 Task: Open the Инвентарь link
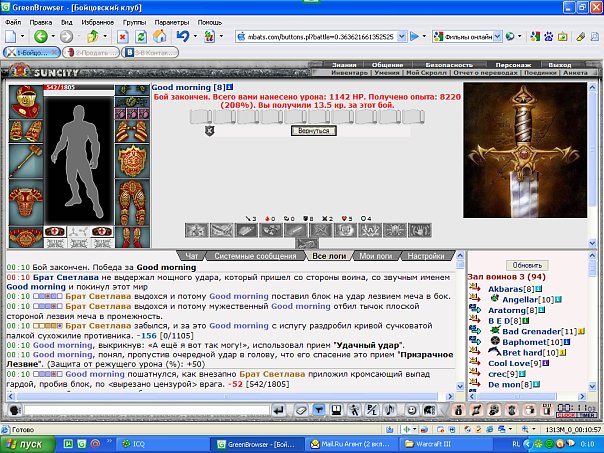349,73
